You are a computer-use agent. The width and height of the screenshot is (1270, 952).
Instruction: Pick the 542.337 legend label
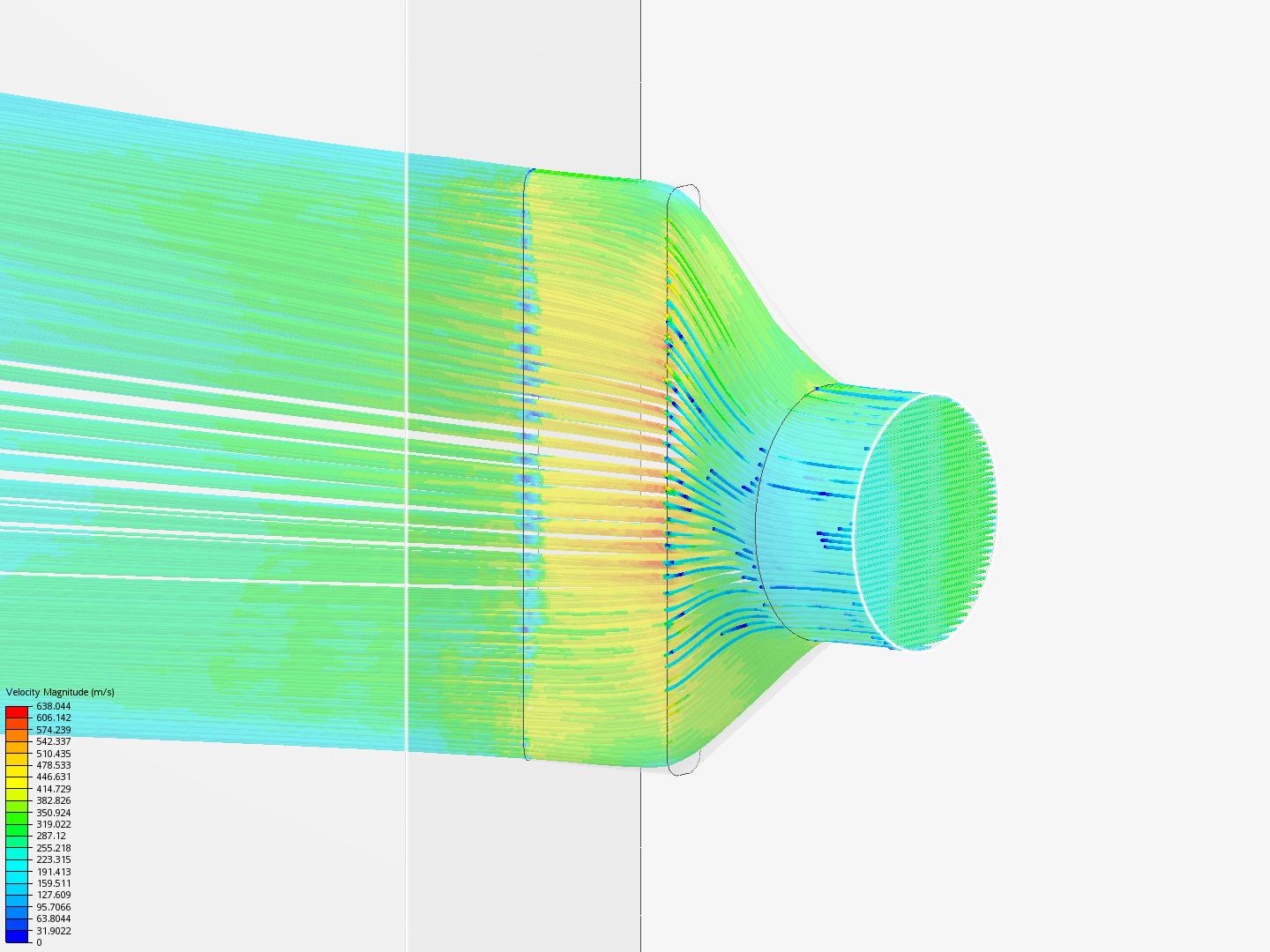pos(53,741)
